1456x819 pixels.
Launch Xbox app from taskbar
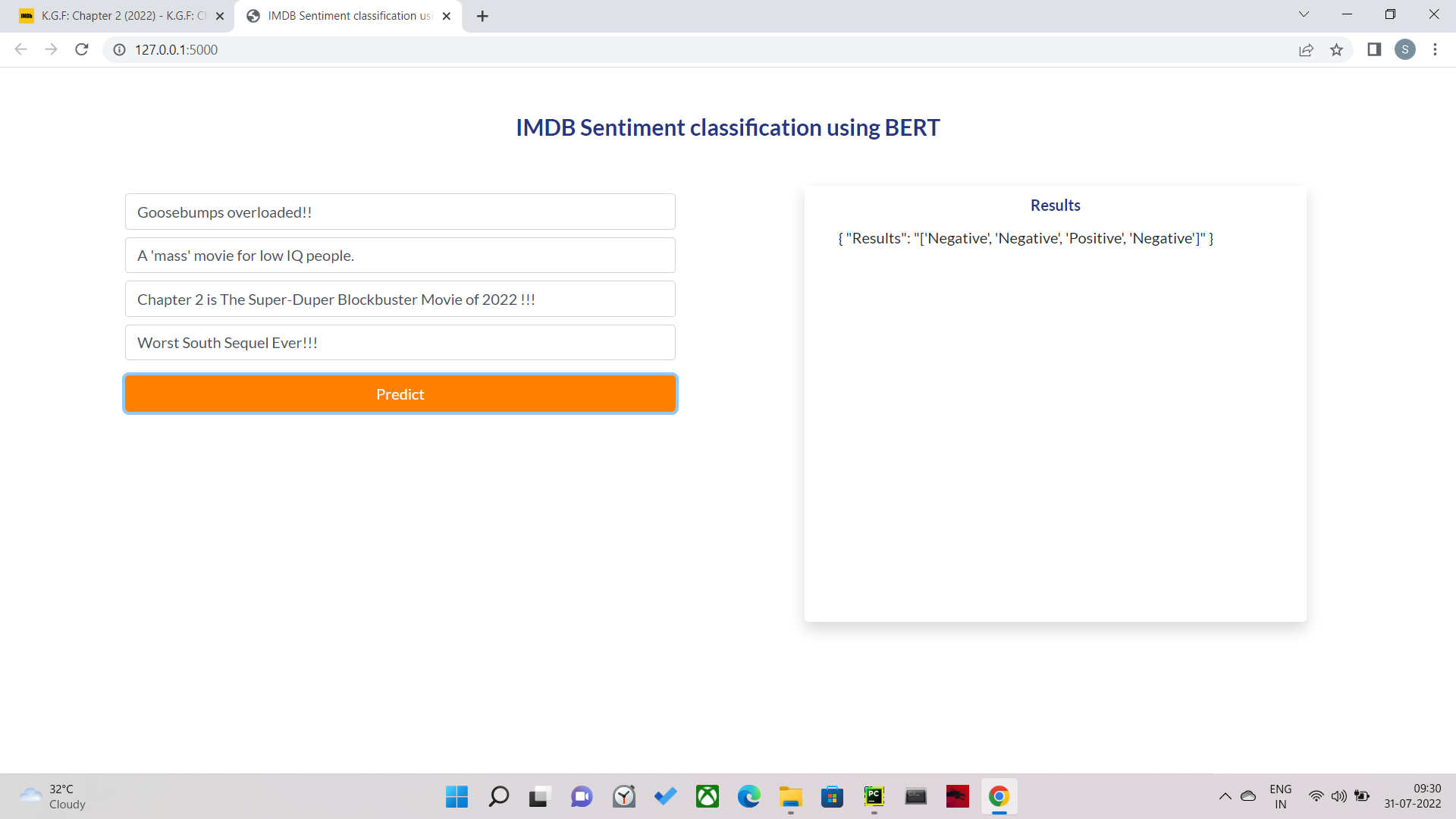(707, 796)
